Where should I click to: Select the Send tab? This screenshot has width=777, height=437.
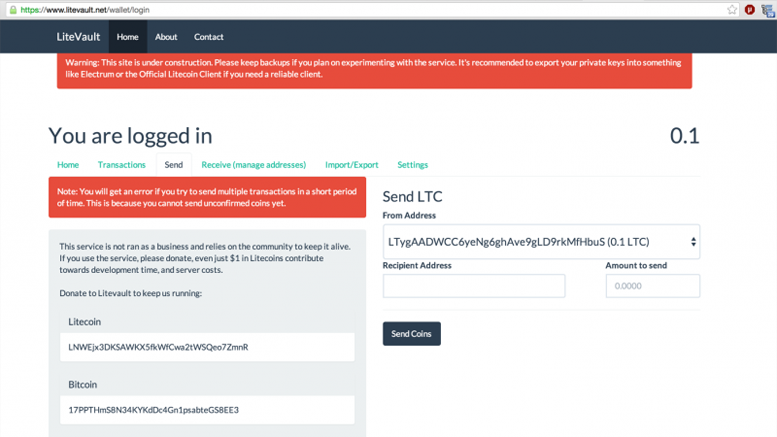(173, 164)
